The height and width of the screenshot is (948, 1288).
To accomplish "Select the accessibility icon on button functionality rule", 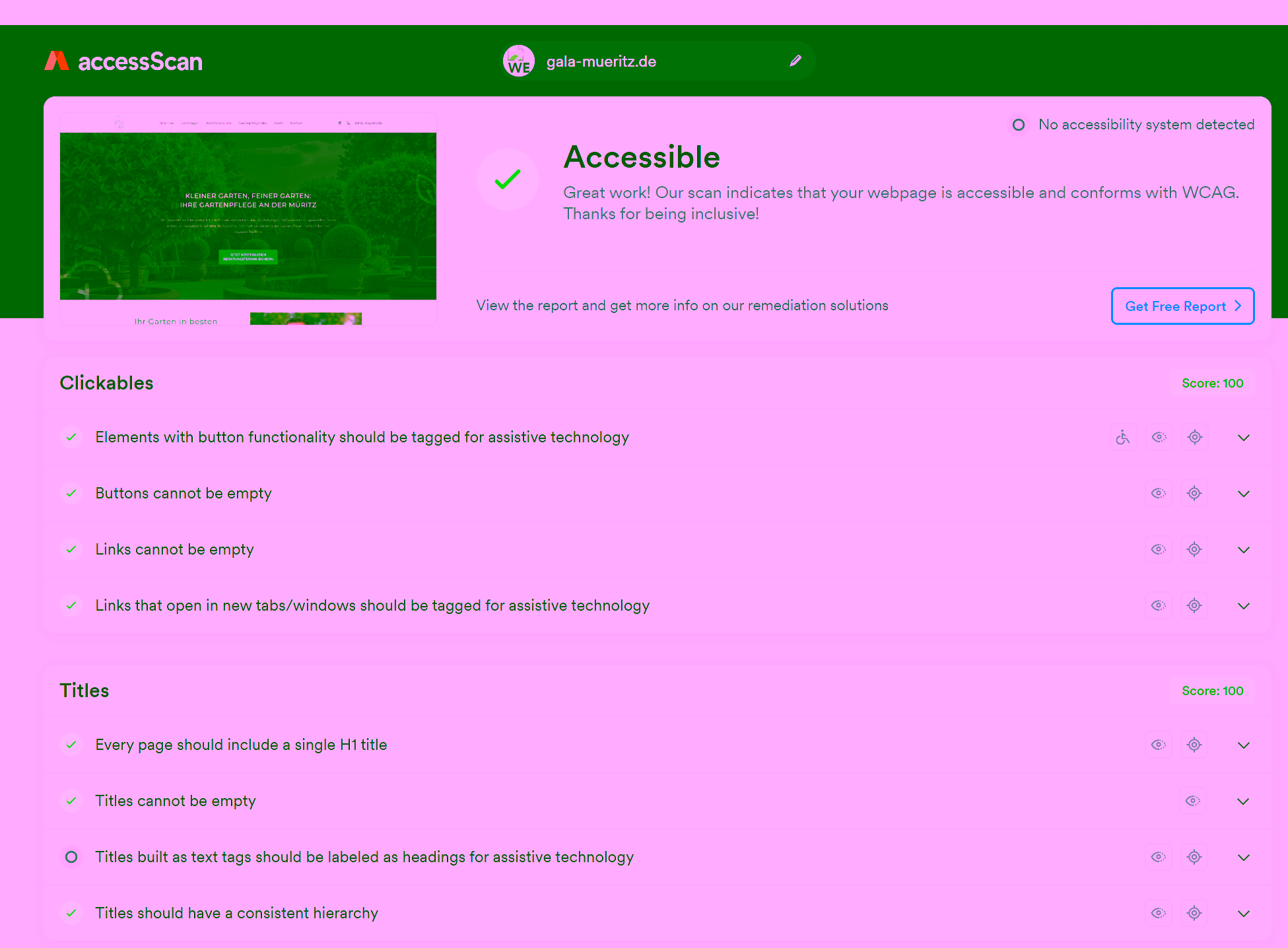I will (1122, 437).
